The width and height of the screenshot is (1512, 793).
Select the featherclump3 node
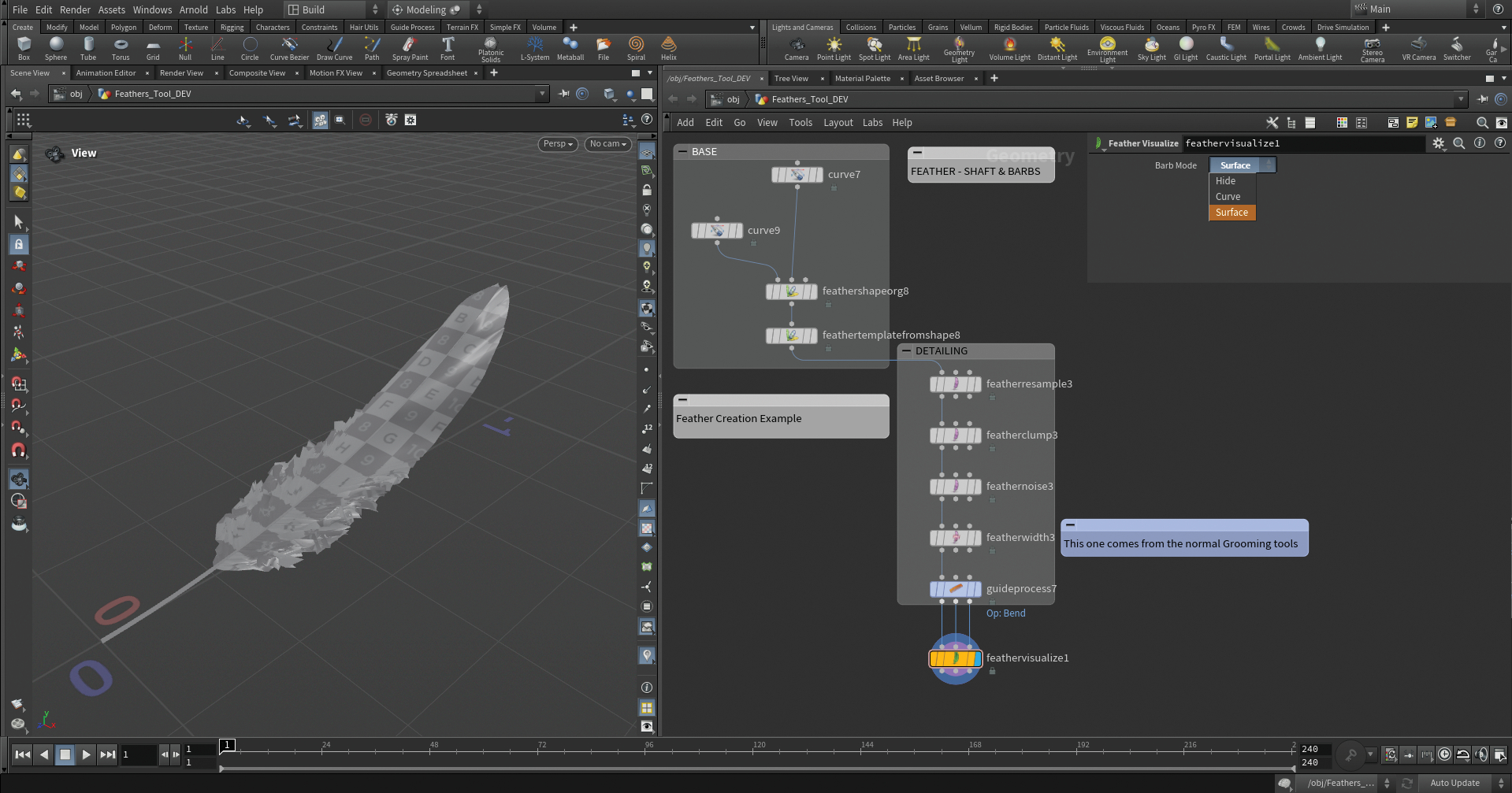pyautogui.click(x=955, y=435)
